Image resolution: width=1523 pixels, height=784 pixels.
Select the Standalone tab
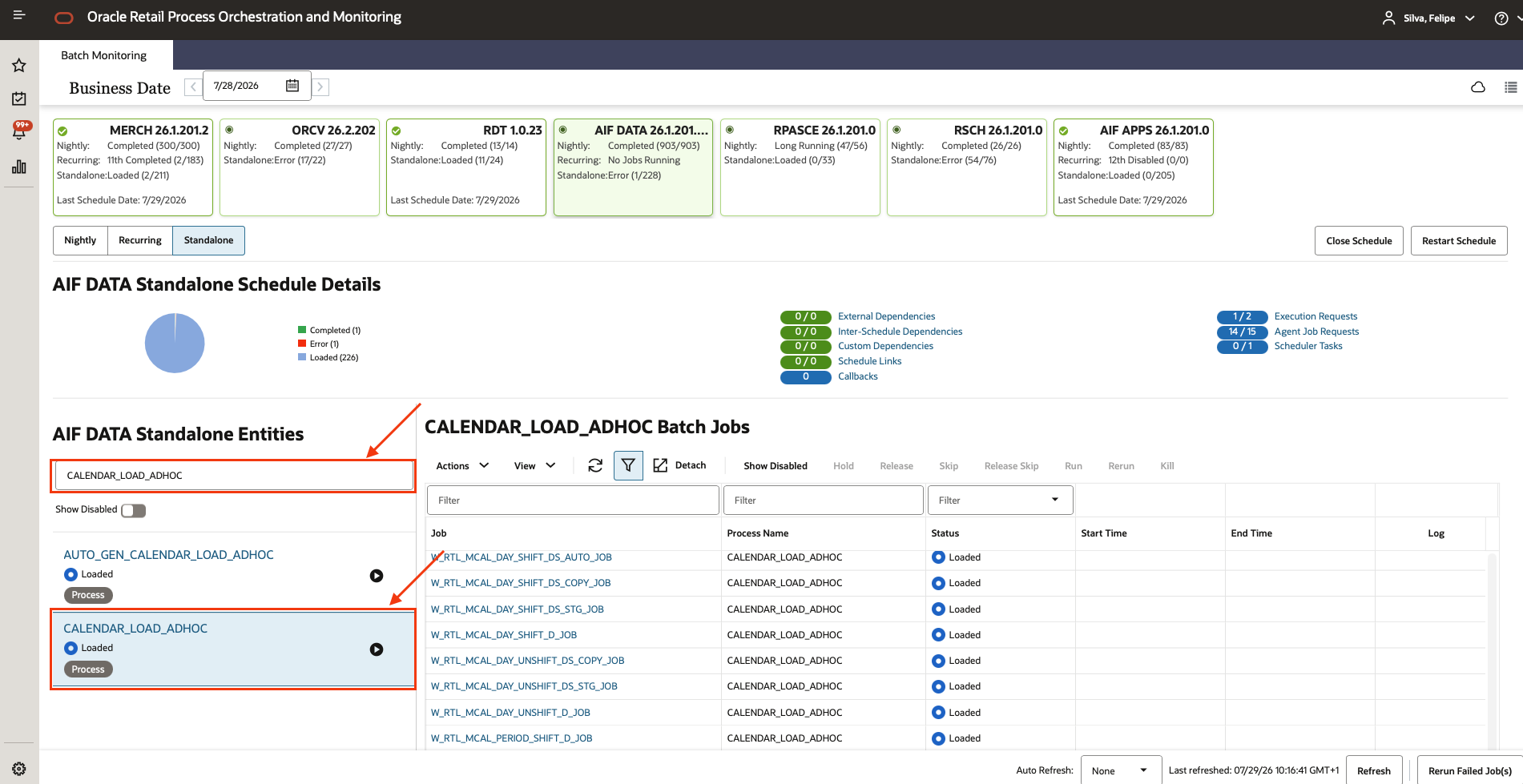[209, 240]
